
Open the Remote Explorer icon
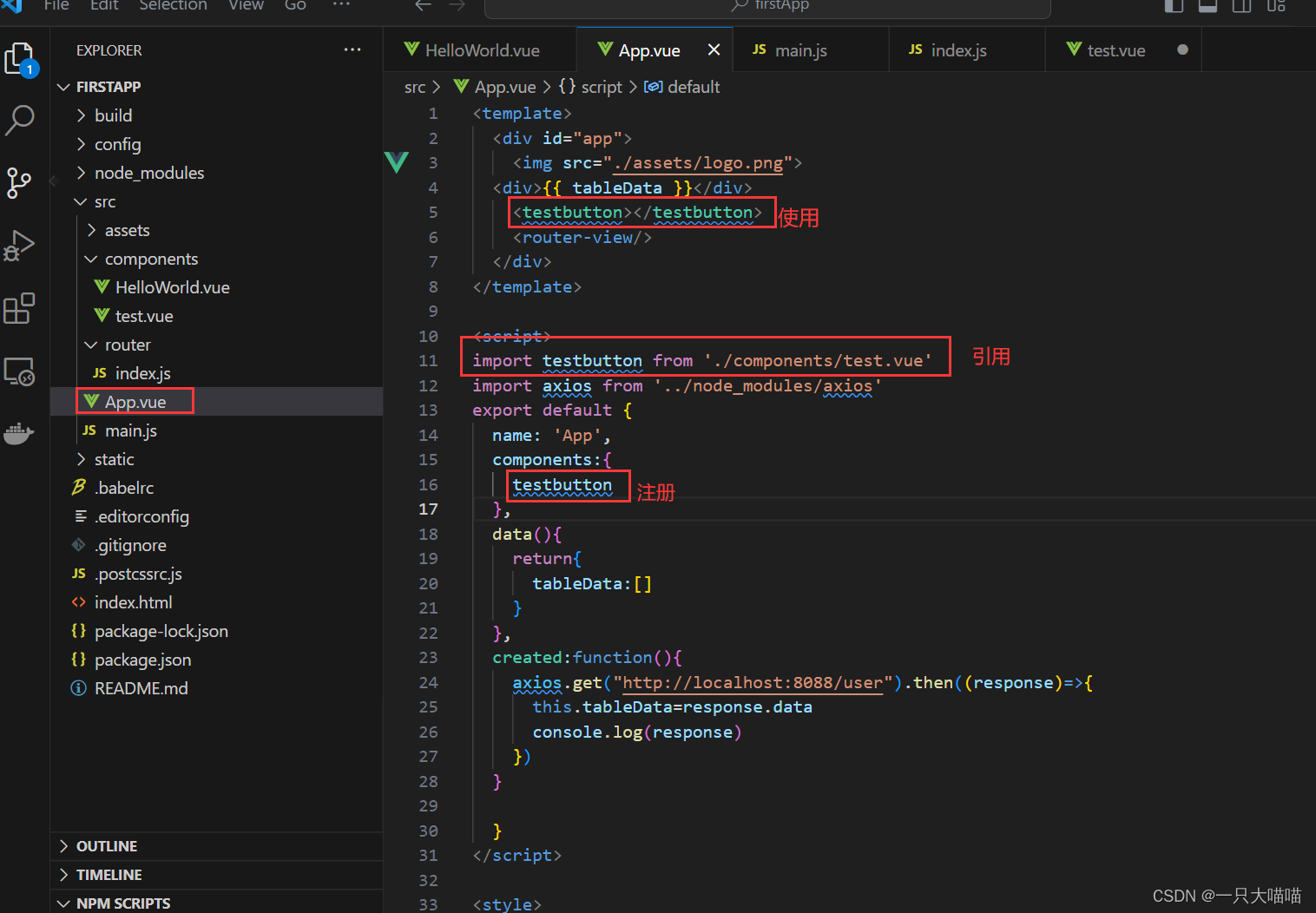pyautogui.click(x=19, y=371)
